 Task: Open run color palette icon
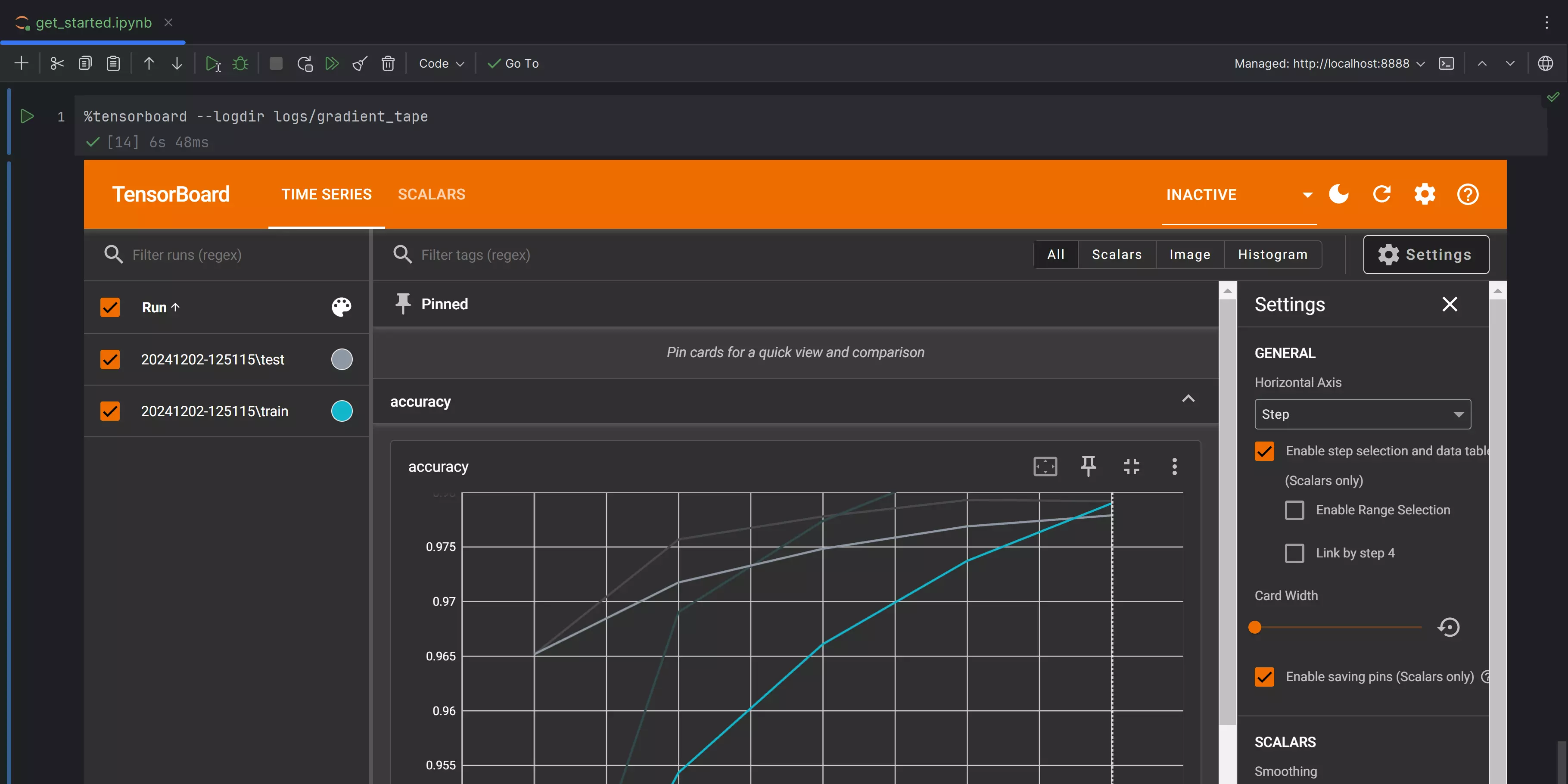[x=342, y=307]
